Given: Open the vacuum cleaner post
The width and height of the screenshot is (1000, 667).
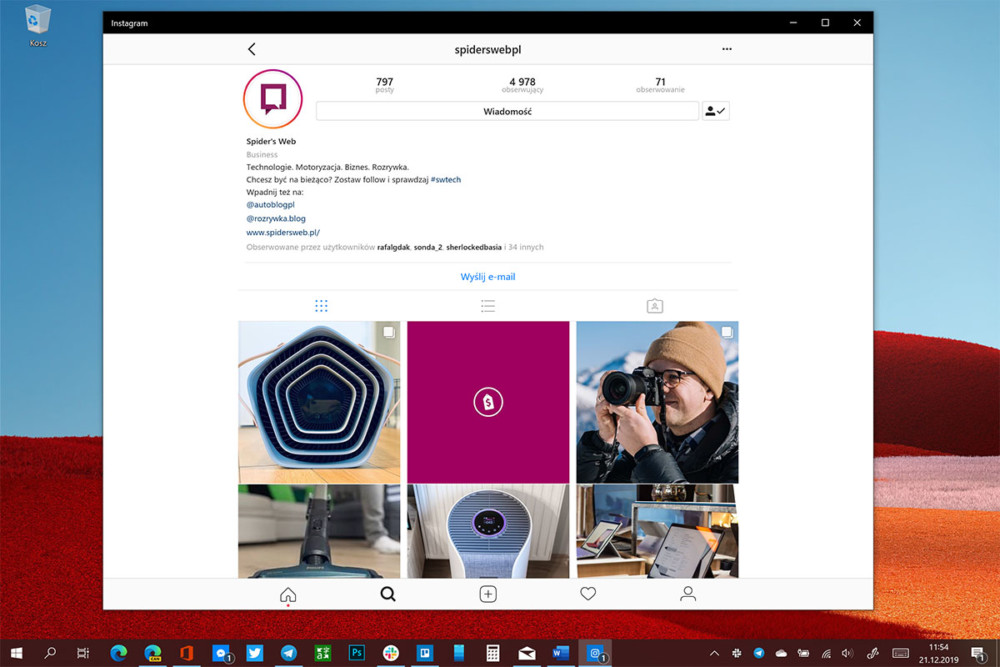Looking at the screenshot, I should (x=319, y=531).
